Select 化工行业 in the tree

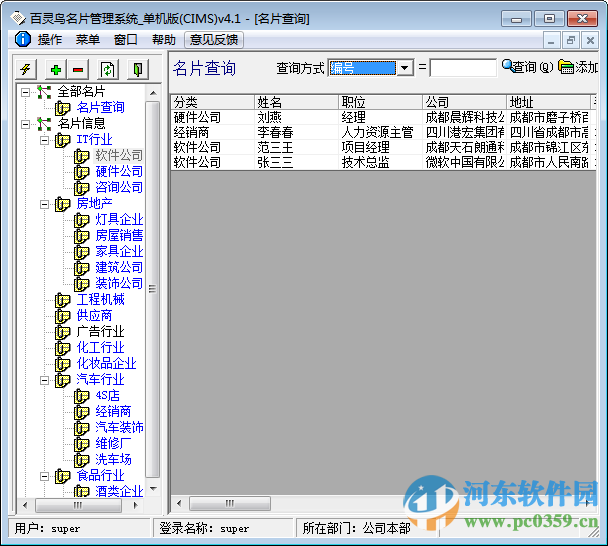tap(100, 347)
